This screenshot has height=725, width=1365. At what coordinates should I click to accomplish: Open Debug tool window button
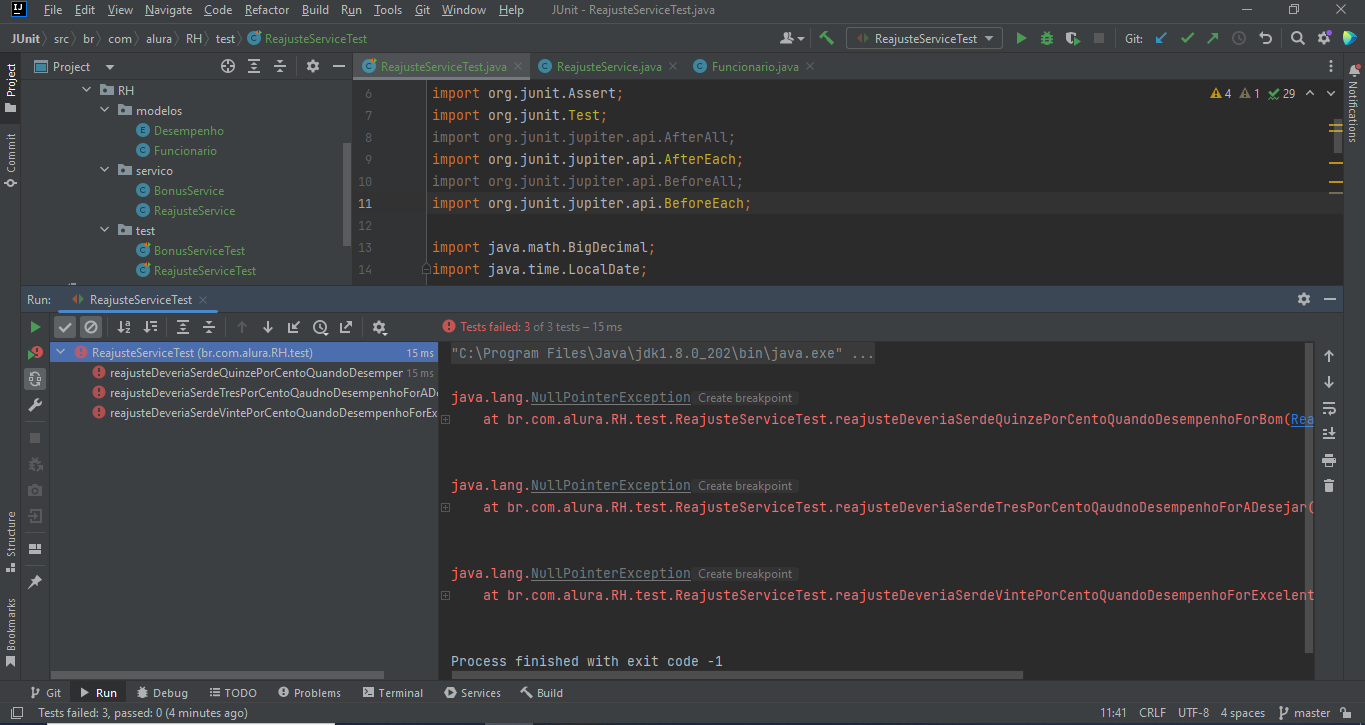click(162, 693)
